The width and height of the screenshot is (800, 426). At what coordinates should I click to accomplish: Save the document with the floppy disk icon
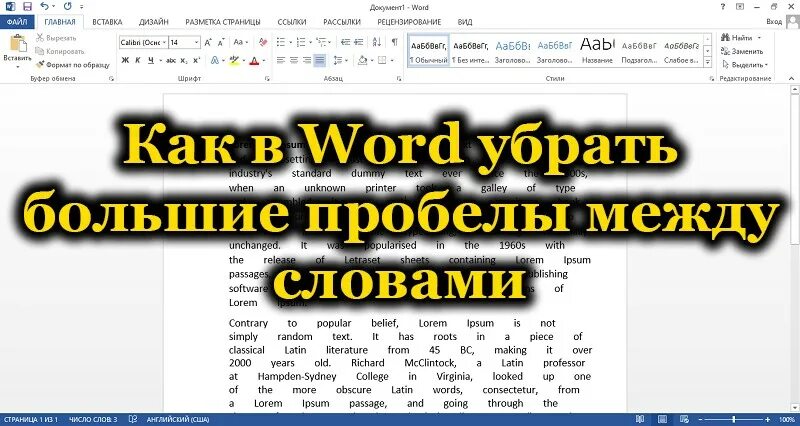click(x=28, y=7)
